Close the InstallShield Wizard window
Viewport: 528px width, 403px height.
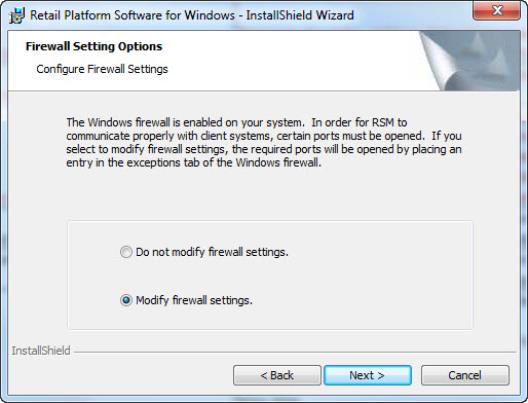(497, 11)
